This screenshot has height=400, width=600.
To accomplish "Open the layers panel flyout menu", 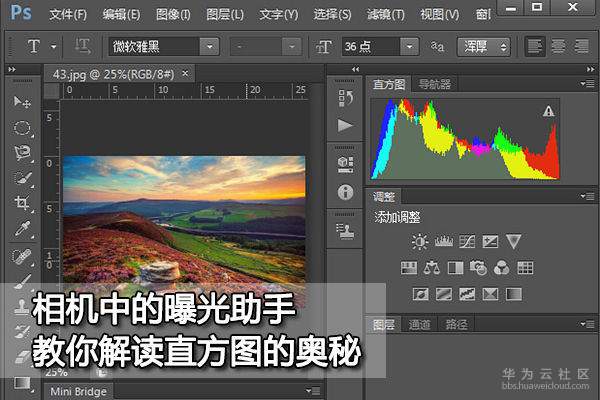I will [x=587, y=324].
